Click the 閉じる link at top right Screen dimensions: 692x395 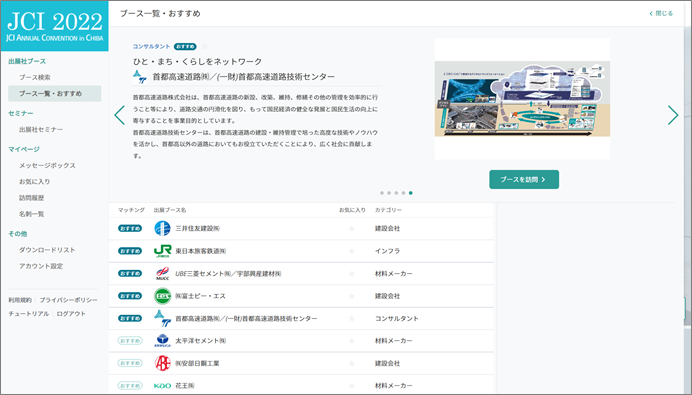(x=661, y=14)
